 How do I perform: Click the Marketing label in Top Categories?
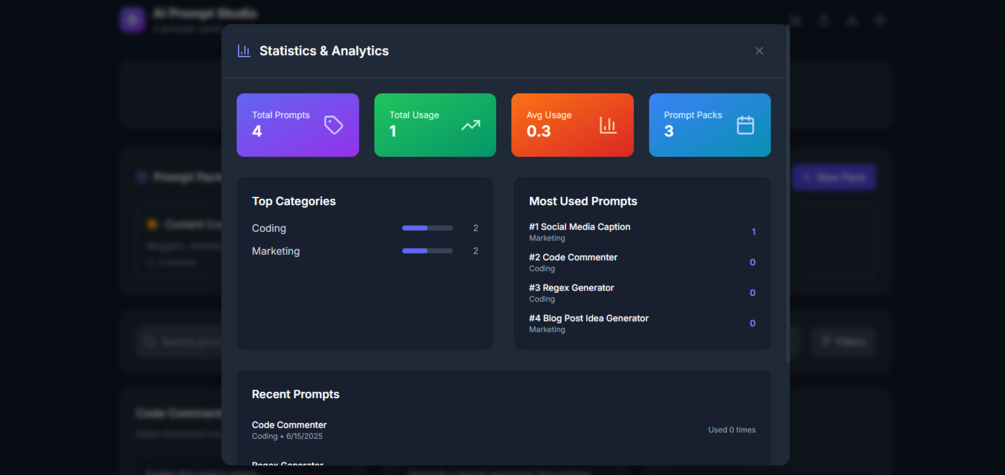tap(276, 251)
